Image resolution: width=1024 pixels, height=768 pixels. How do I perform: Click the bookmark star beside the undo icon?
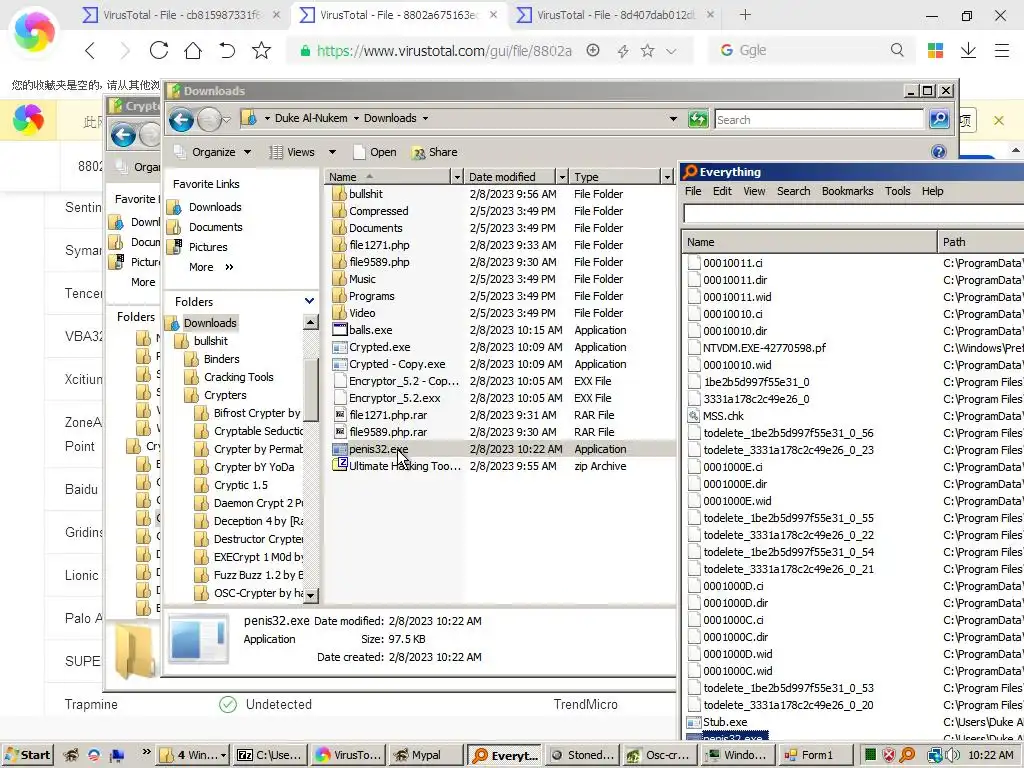coord(261,50)
